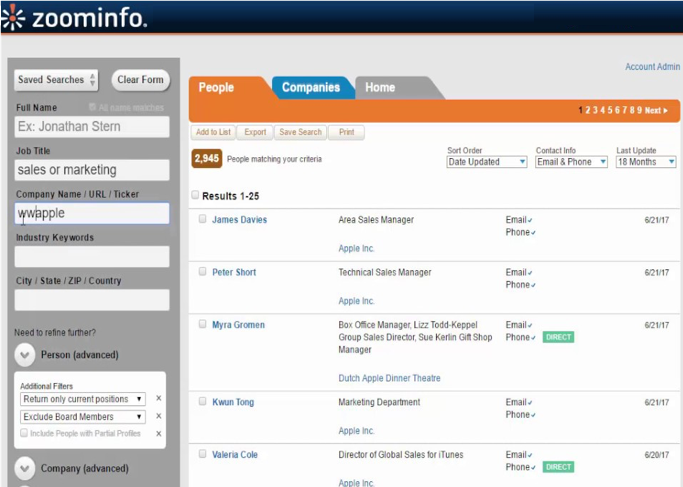
Task: Open Kwun Tong profile
Action: point(233,402)
